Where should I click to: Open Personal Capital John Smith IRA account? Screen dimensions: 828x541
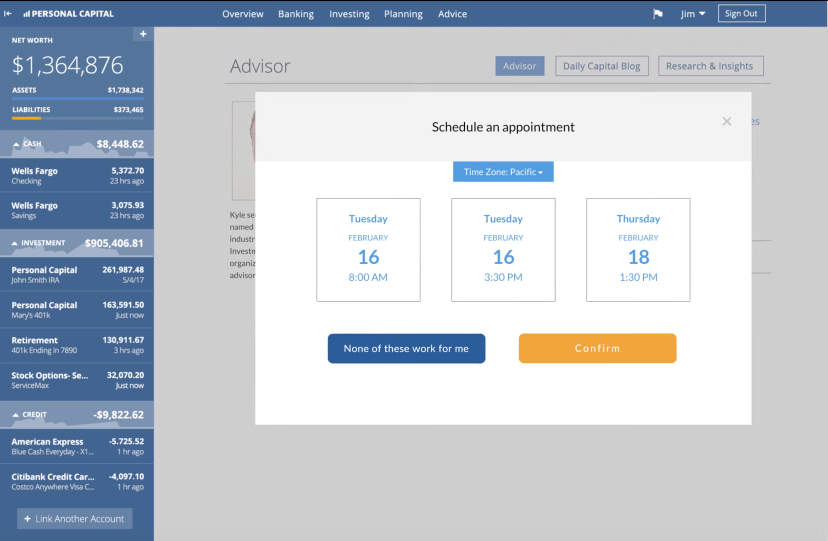pyautogui.click(x=77, y=274)
